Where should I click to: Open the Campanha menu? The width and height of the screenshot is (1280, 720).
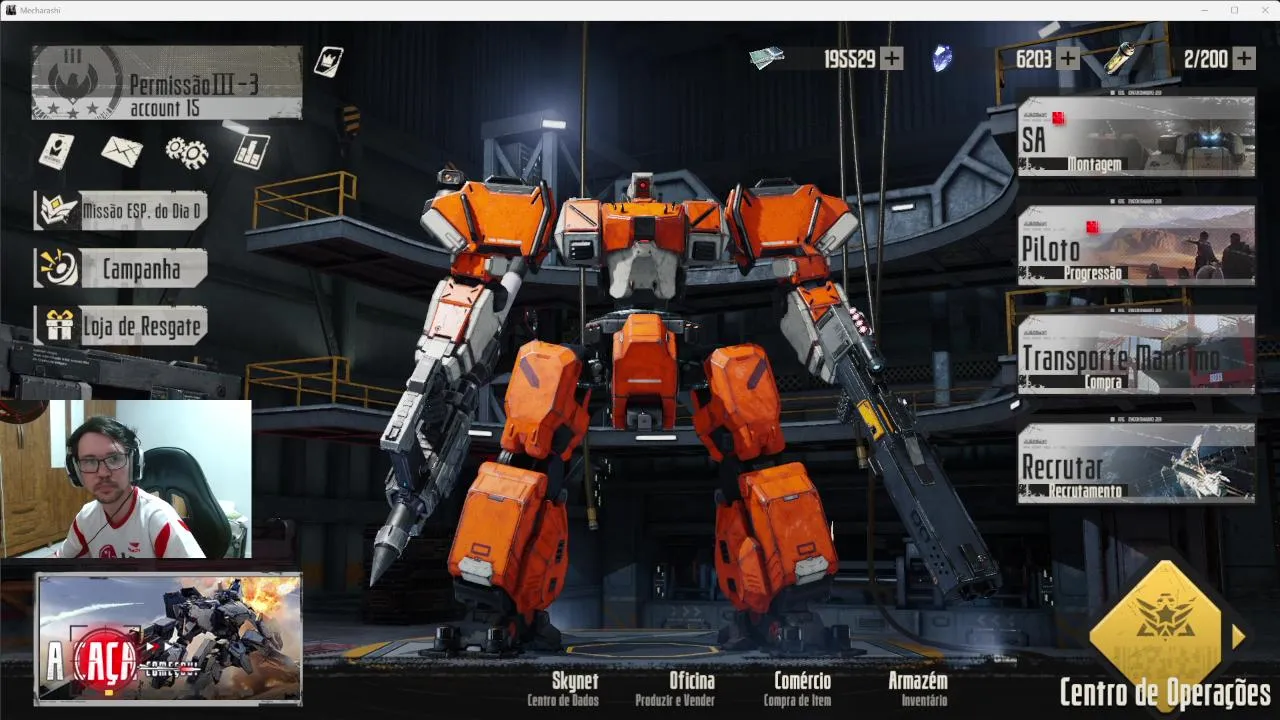pos(121,268)
